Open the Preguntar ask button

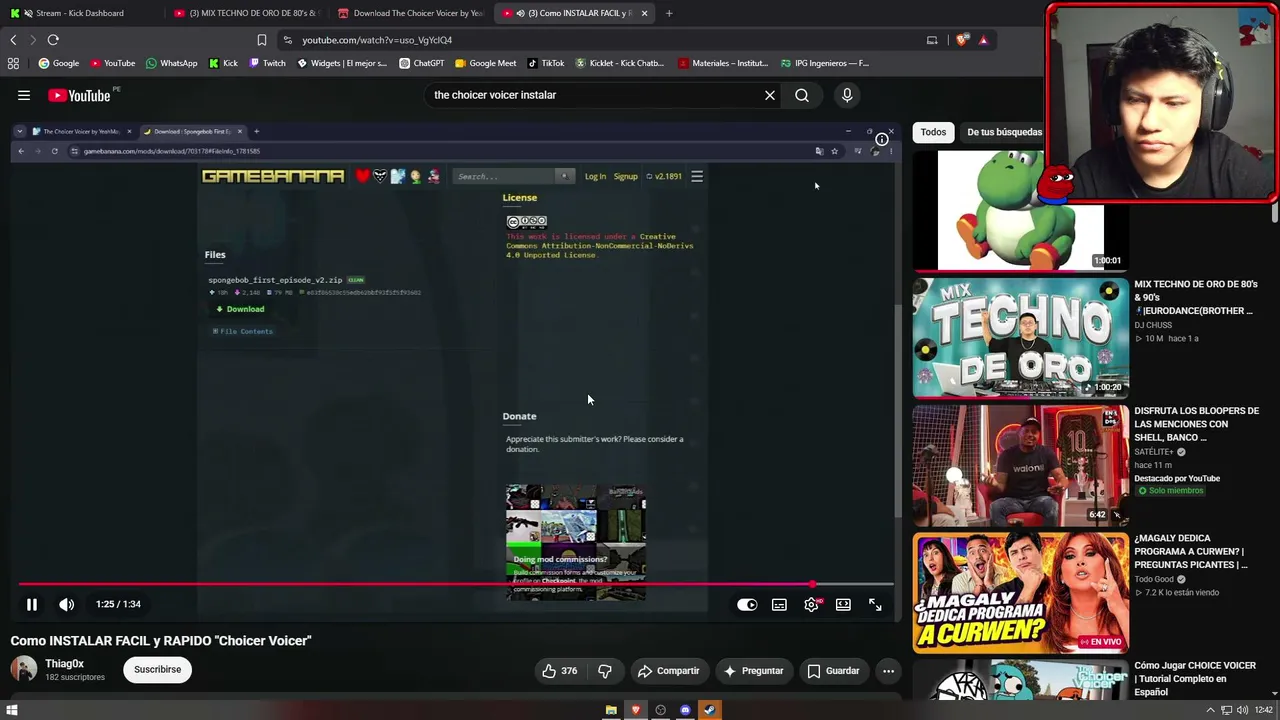753,671
